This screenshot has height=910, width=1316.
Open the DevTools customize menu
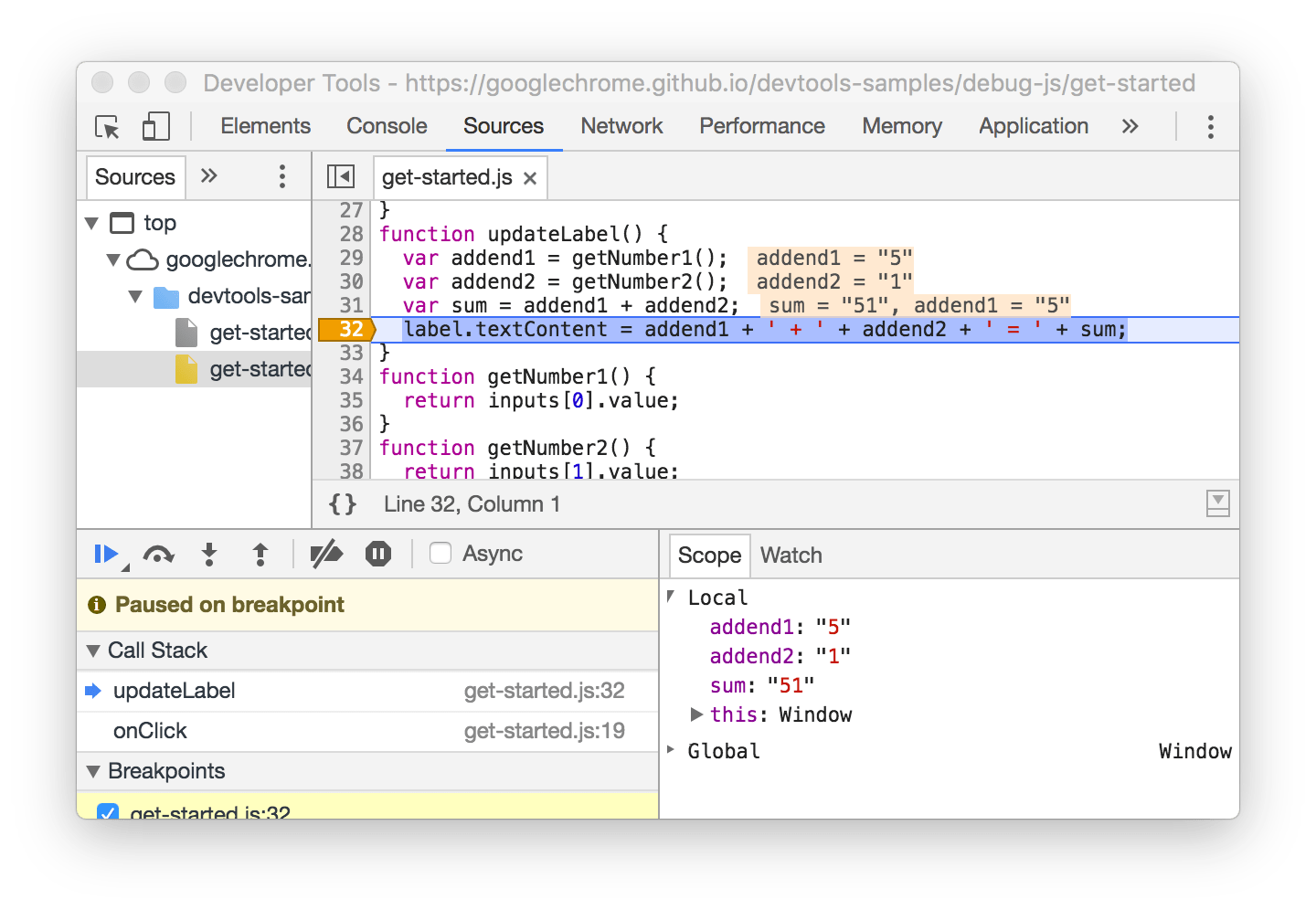[x=1210, y=126]
